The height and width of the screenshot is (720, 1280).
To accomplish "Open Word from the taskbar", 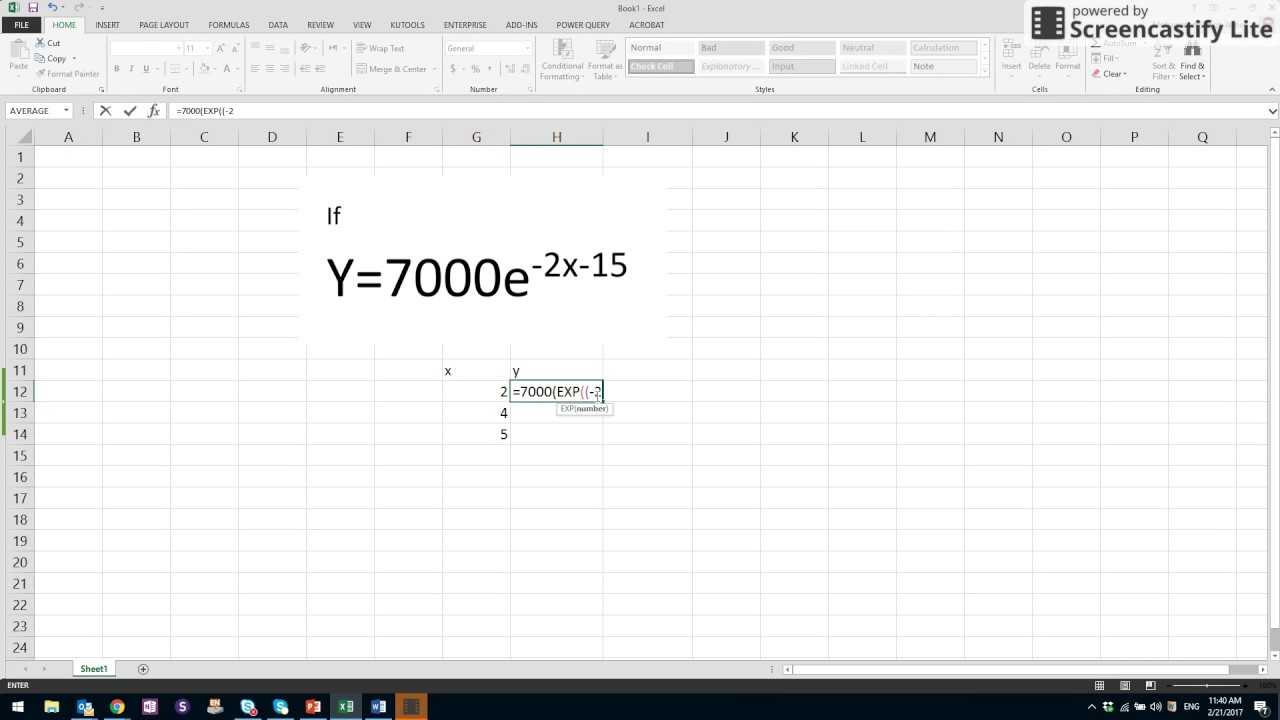I will click(x=378, y=707).
